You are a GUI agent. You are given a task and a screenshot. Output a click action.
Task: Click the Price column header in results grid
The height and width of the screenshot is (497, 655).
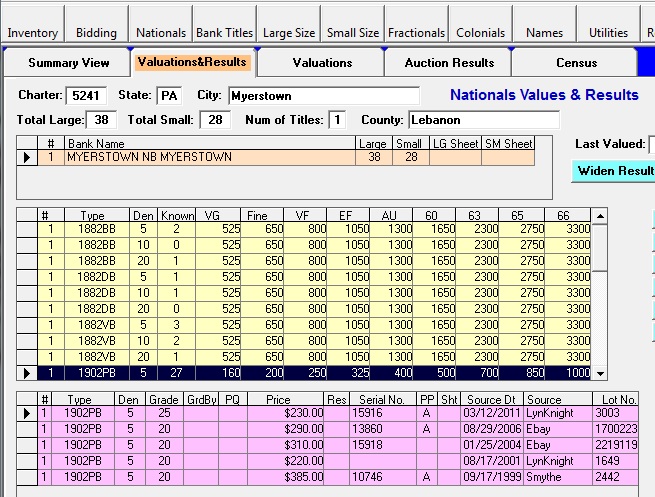[x=277, y=399]
